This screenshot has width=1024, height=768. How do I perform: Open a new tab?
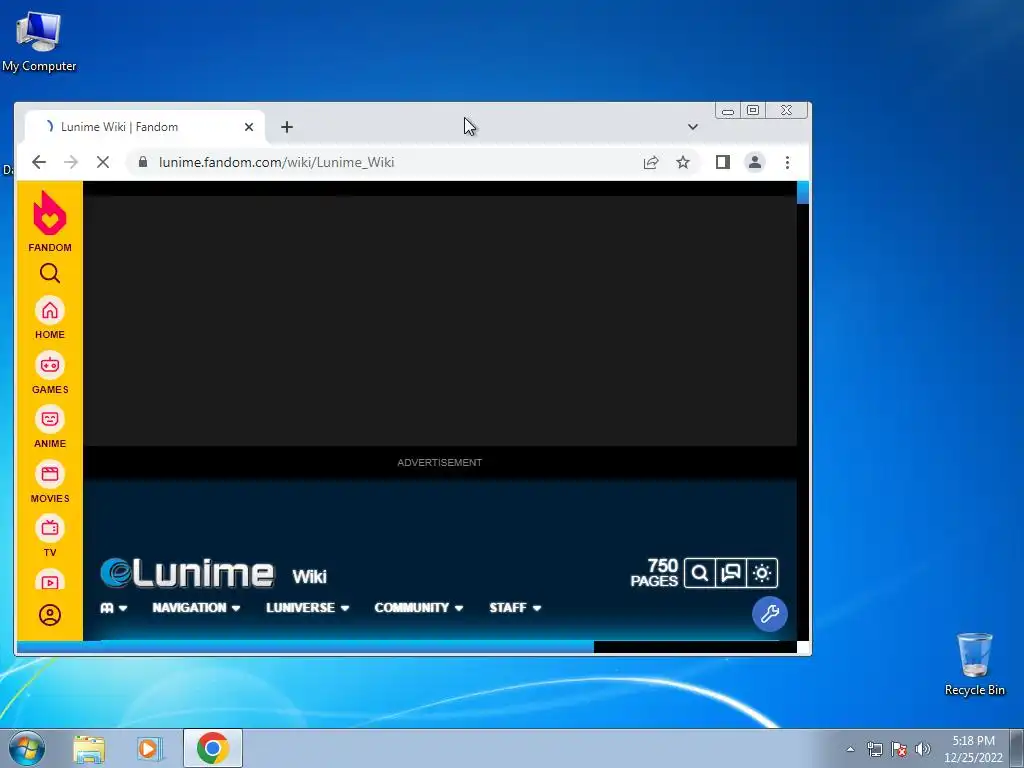tap(287, 127)
